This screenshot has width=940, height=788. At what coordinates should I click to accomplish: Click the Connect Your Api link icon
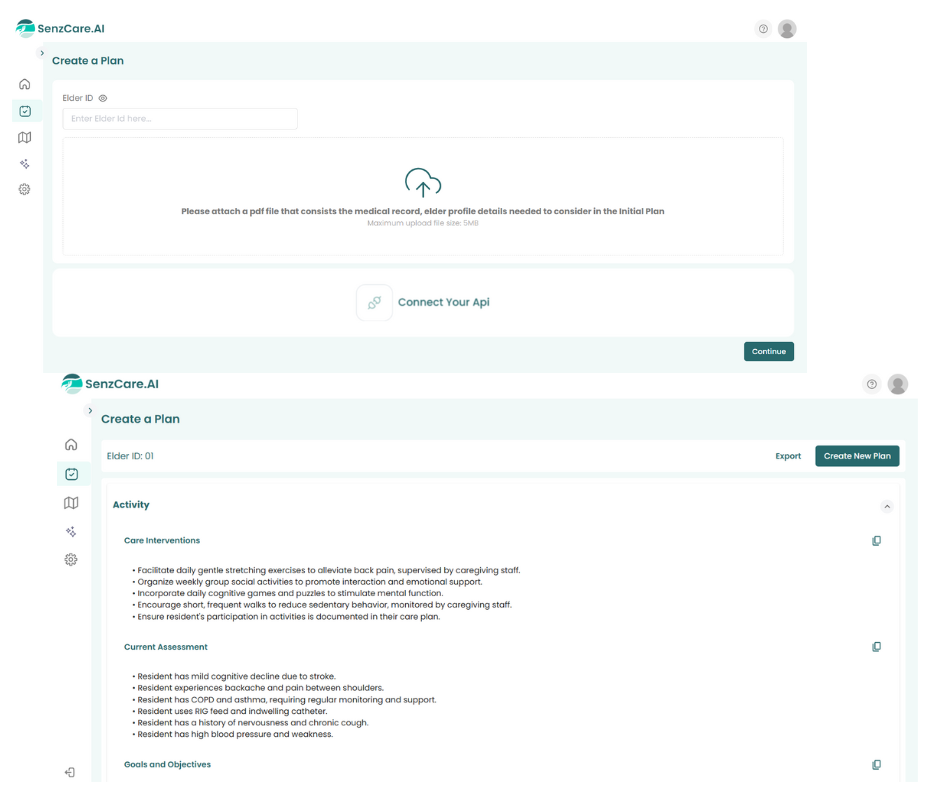point(374,302)
